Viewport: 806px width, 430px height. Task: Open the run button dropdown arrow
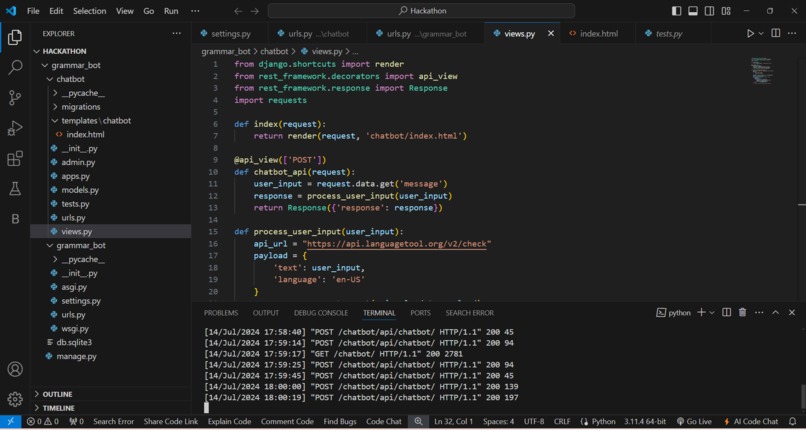click(x=761, y=33)
